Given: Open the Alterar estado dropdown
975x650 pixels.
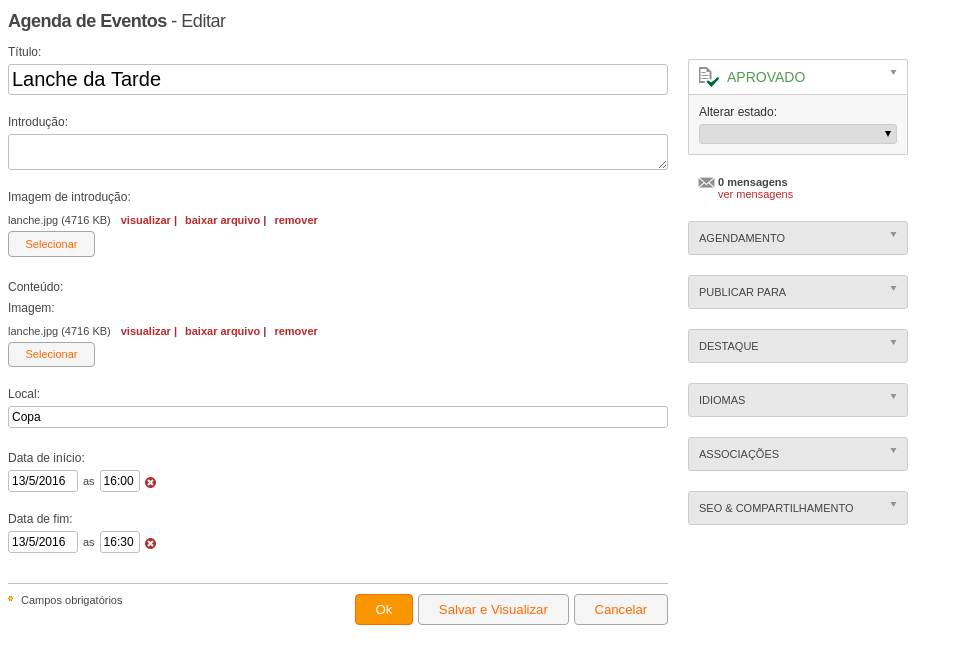Looking at the screenshot, I should (798, 134).
